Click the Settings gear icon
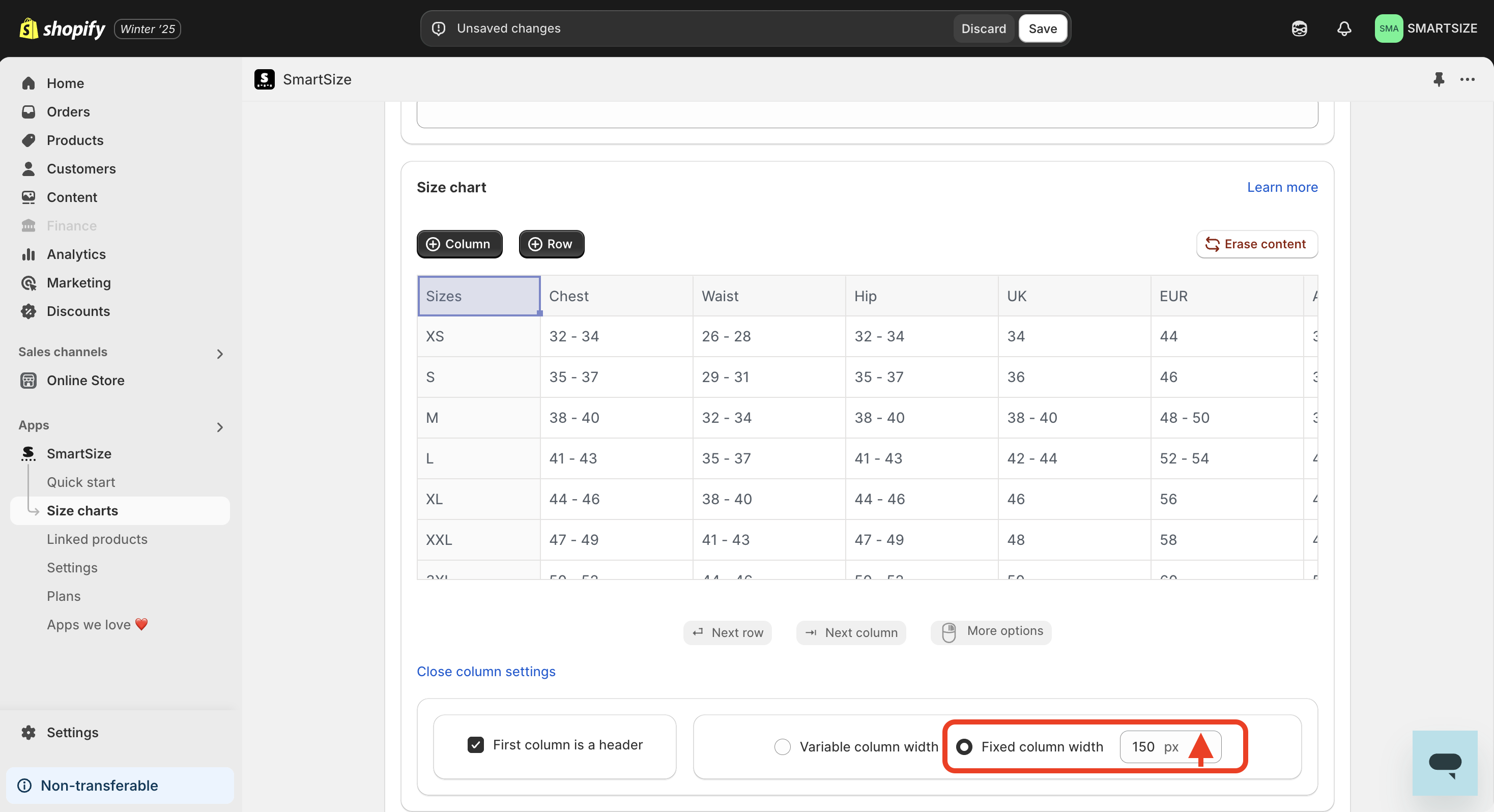This screenshot has width=1494, height=812. (28, 732)
